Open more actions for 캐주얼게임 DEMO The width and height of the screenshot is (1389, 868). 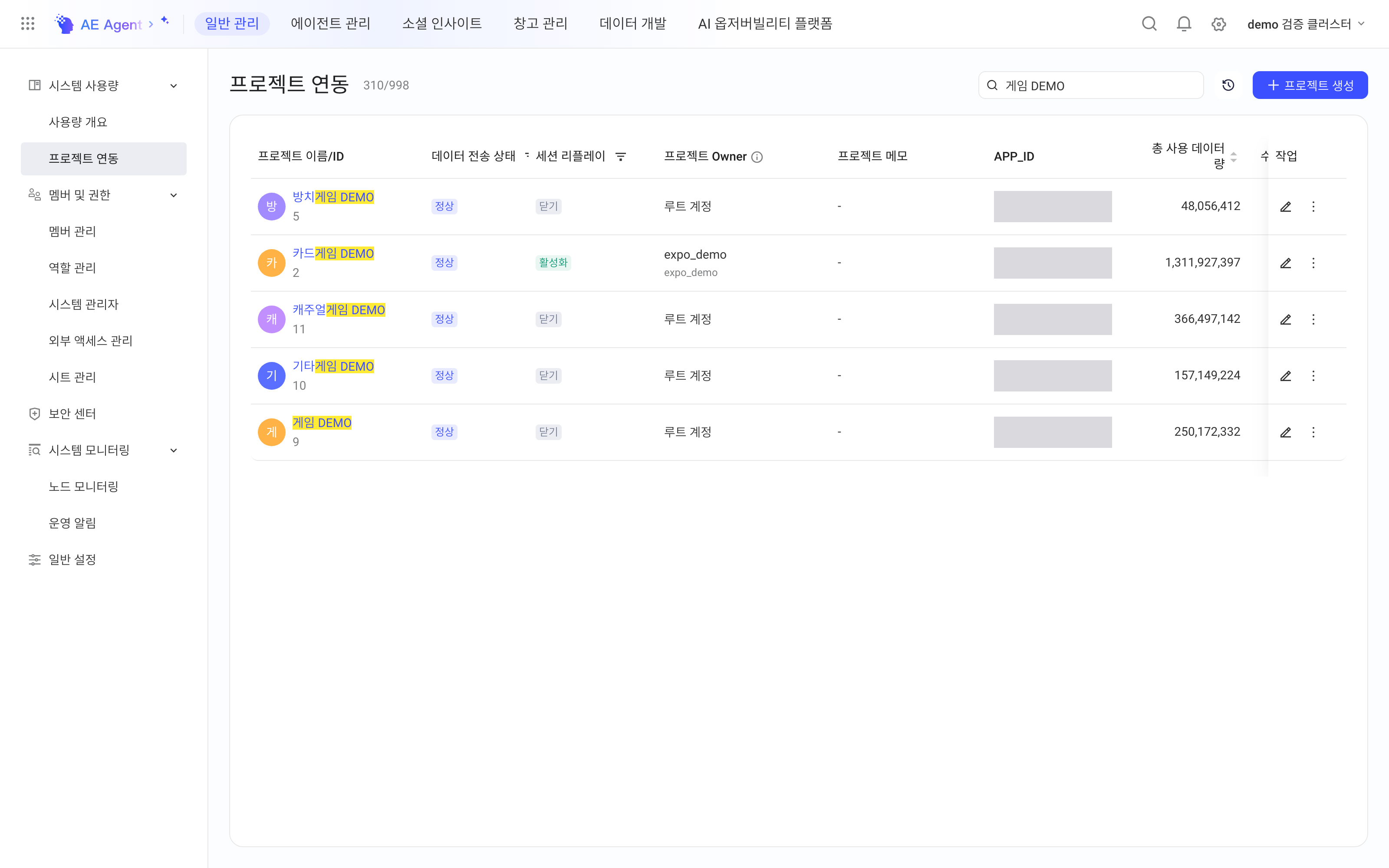(x=1313, y=319)
